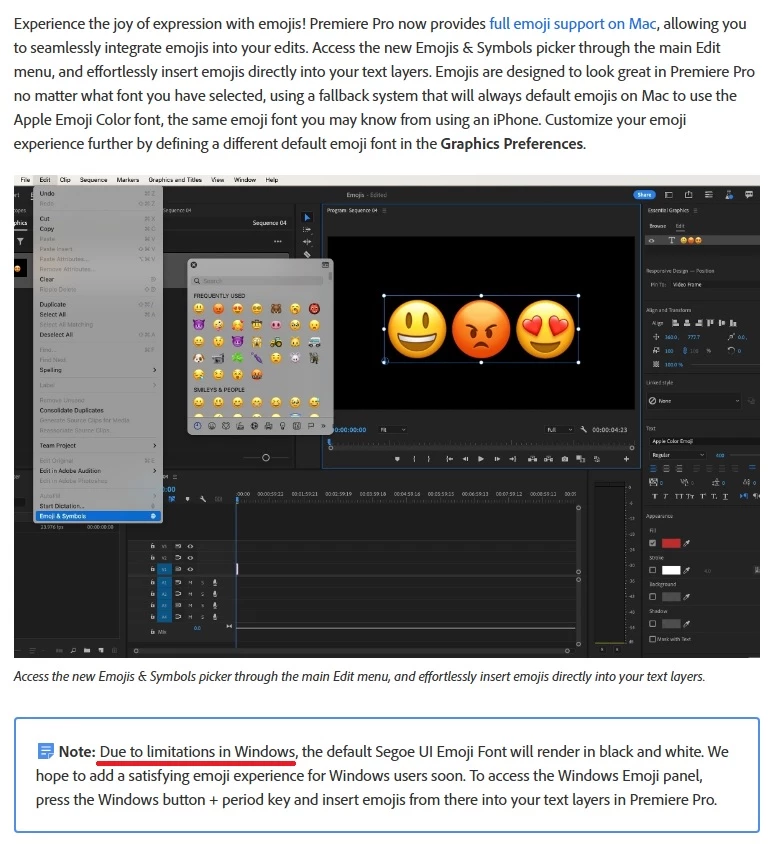Choose Undo in the Edit menu
Image resolution: width=779 pixels, height=844 pixels.
pyautogui.click(x=98, y=193)
